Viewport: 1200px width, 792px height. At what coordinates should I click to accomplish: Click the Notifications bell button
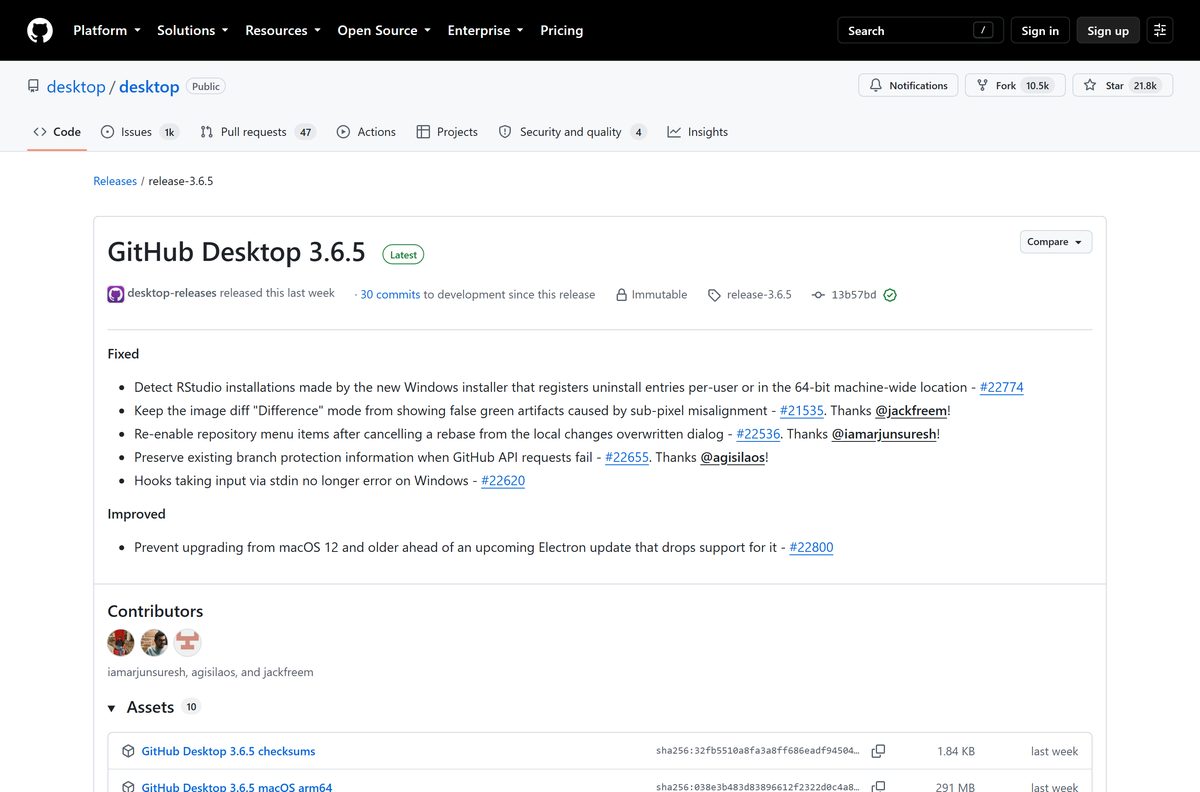908,85
